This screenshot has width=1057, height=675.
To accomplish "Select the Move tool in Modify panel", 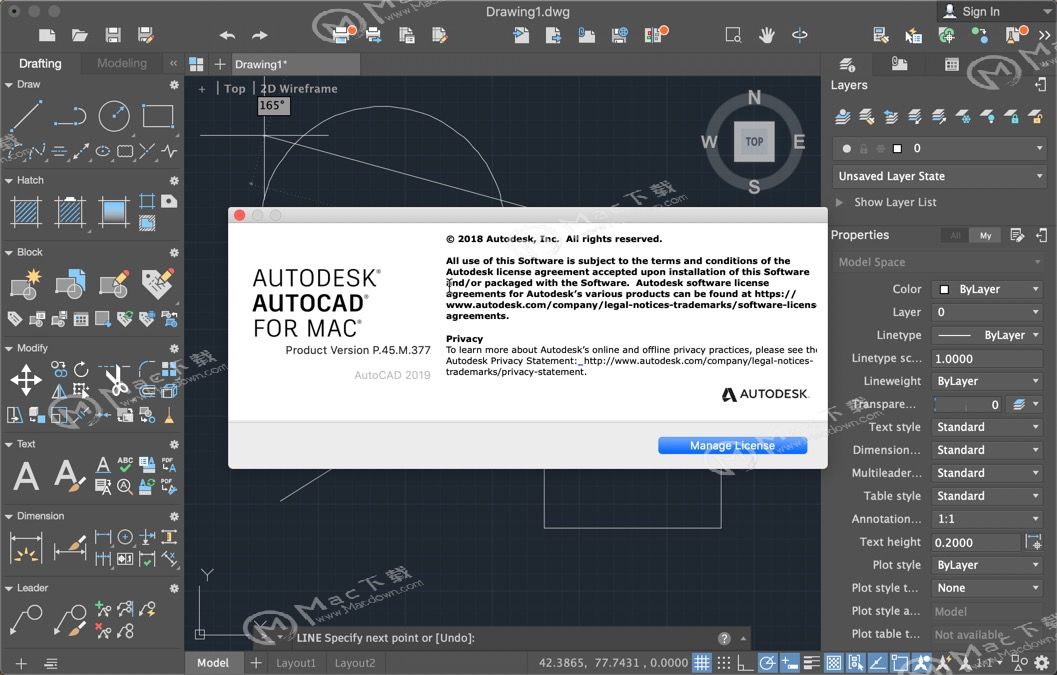I will [x=26, y=380].
